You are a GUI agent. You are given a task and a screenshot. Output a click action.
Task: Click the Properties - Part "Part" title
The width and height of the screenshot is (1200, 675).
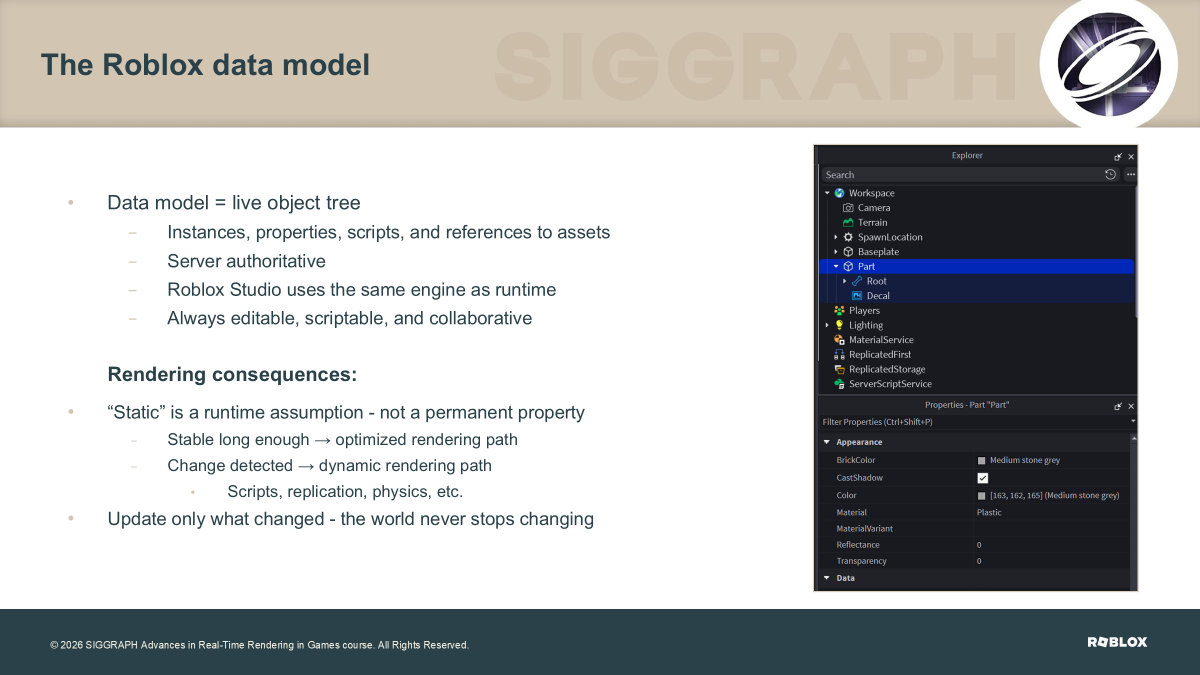[967, 405]
